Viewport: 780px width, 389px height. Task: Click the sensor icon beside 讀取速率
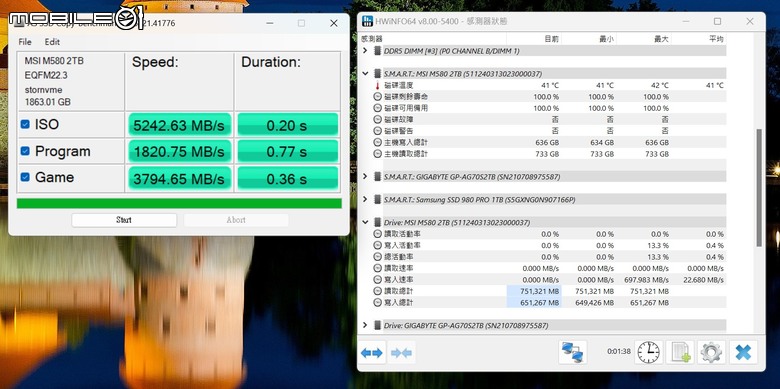[x=378, y=269]
